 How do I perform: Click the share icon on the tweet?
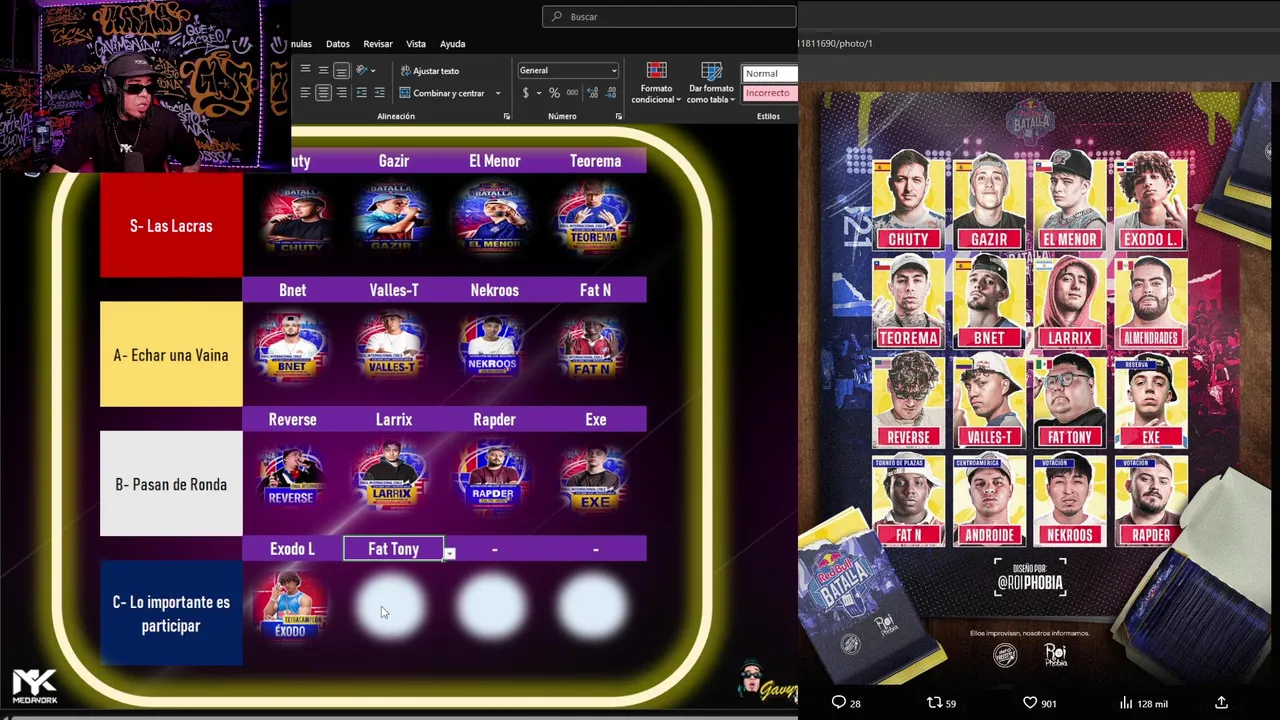point(1221,703)
